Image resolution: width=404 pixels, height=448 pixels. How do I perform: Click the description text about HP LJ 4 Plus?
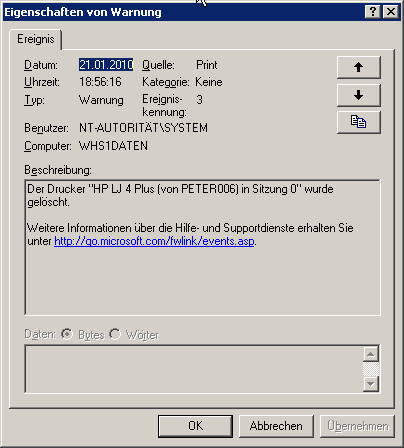(x=180, y=195)
